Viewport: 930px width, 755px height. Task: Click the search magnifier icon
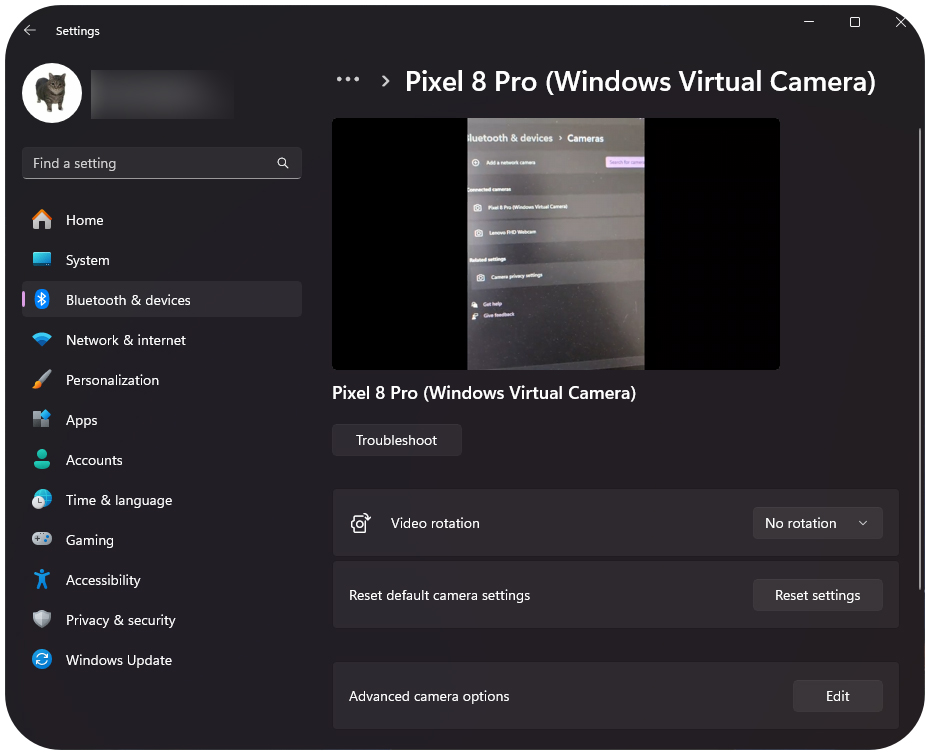(x=283, y=163)
